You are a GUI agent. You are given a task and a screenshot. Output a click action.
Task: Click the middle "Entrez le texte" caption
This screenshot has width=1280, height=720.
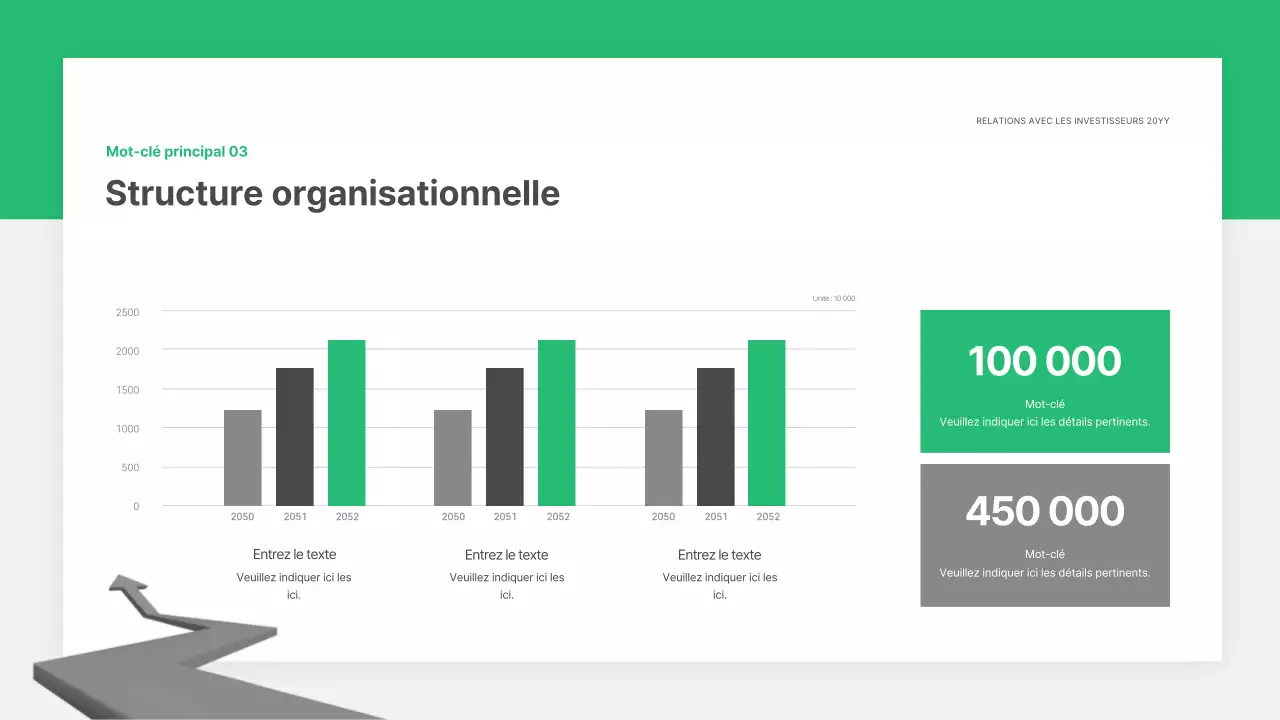(506, 555)
